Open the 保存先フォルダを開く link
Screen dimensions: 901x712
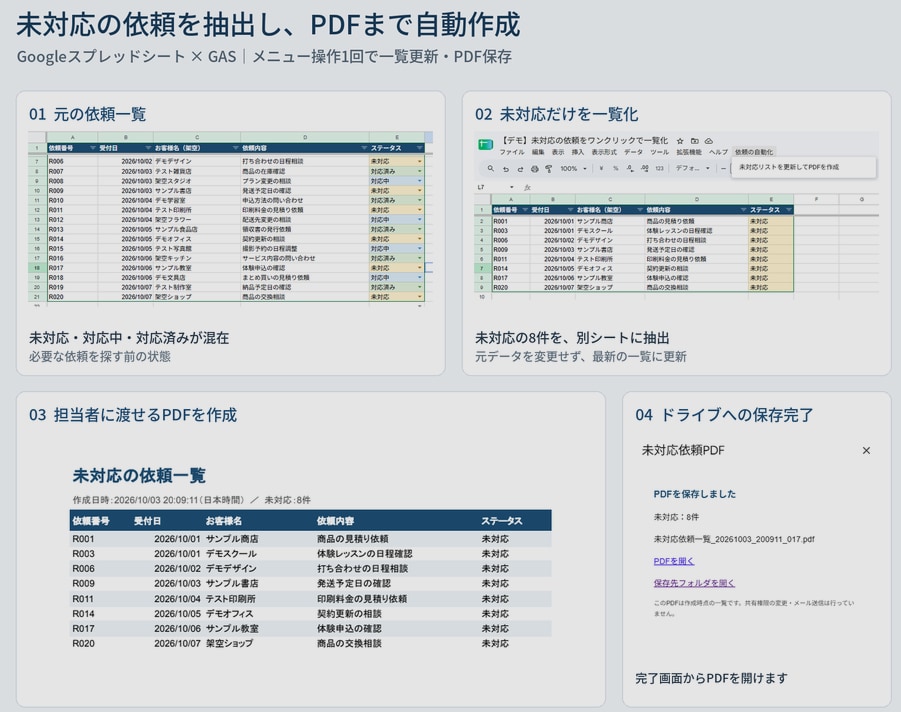[694, 583]
